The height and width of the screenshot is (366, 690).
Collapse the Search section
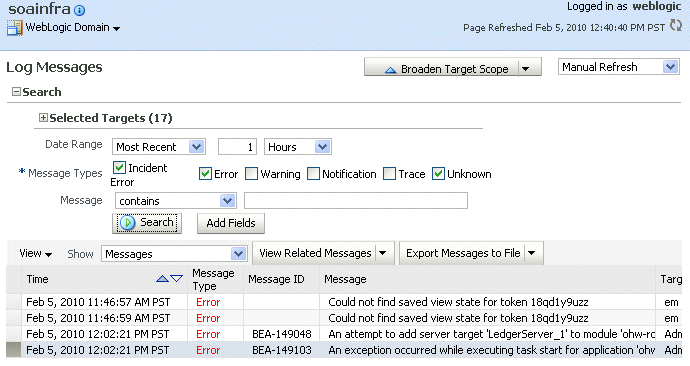click(x=16, y=92)
